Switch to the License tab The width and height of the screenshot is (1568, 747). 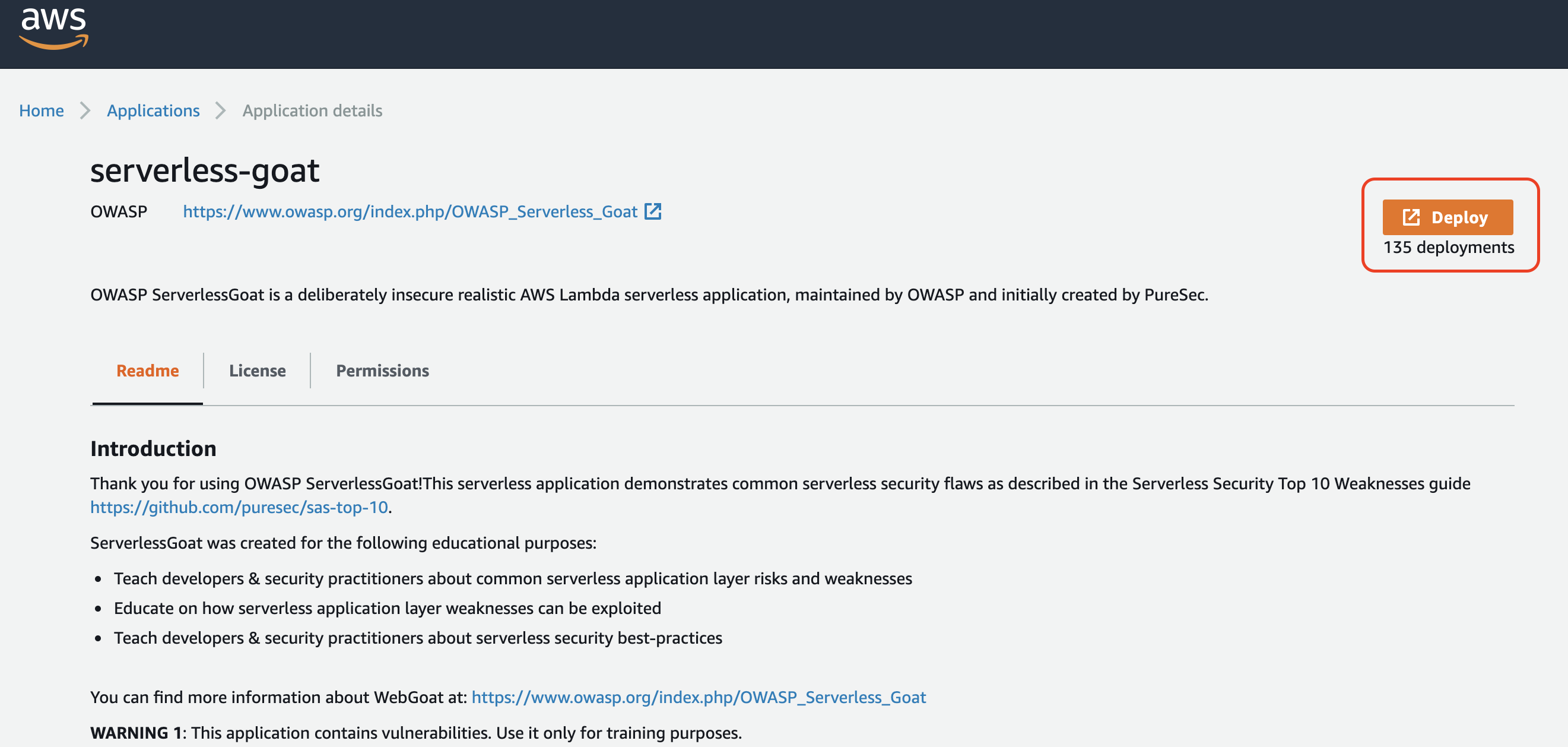point(257,371)
